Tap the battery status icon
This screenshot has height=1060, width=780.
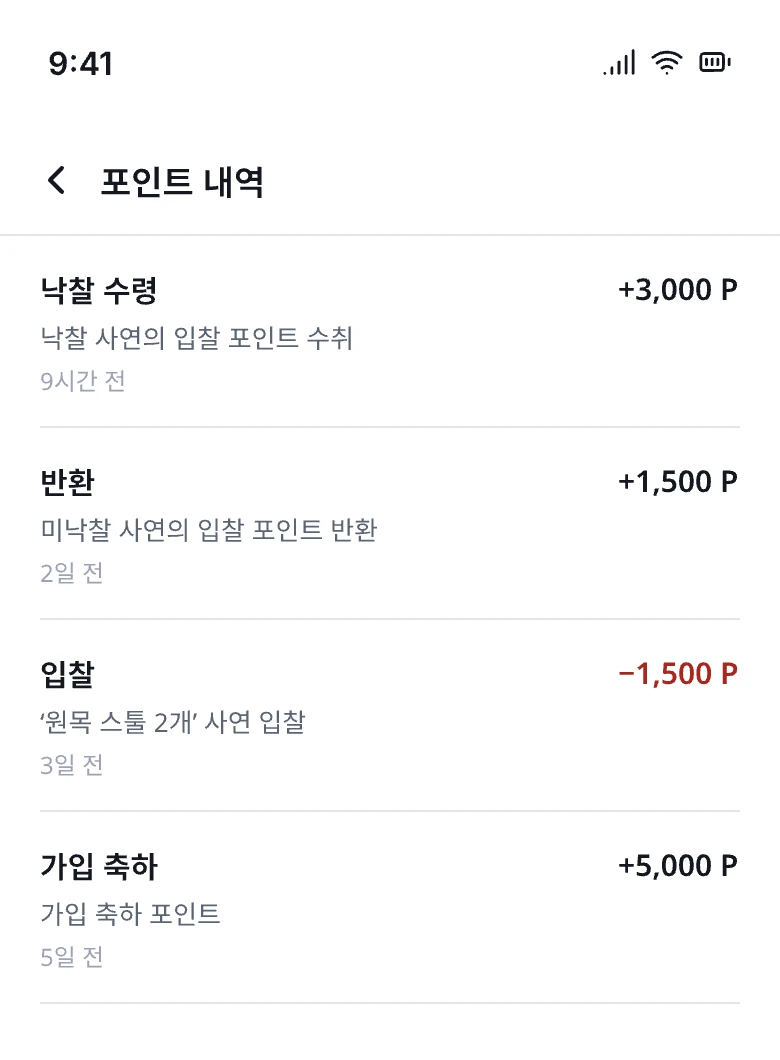tap(715, 62)
